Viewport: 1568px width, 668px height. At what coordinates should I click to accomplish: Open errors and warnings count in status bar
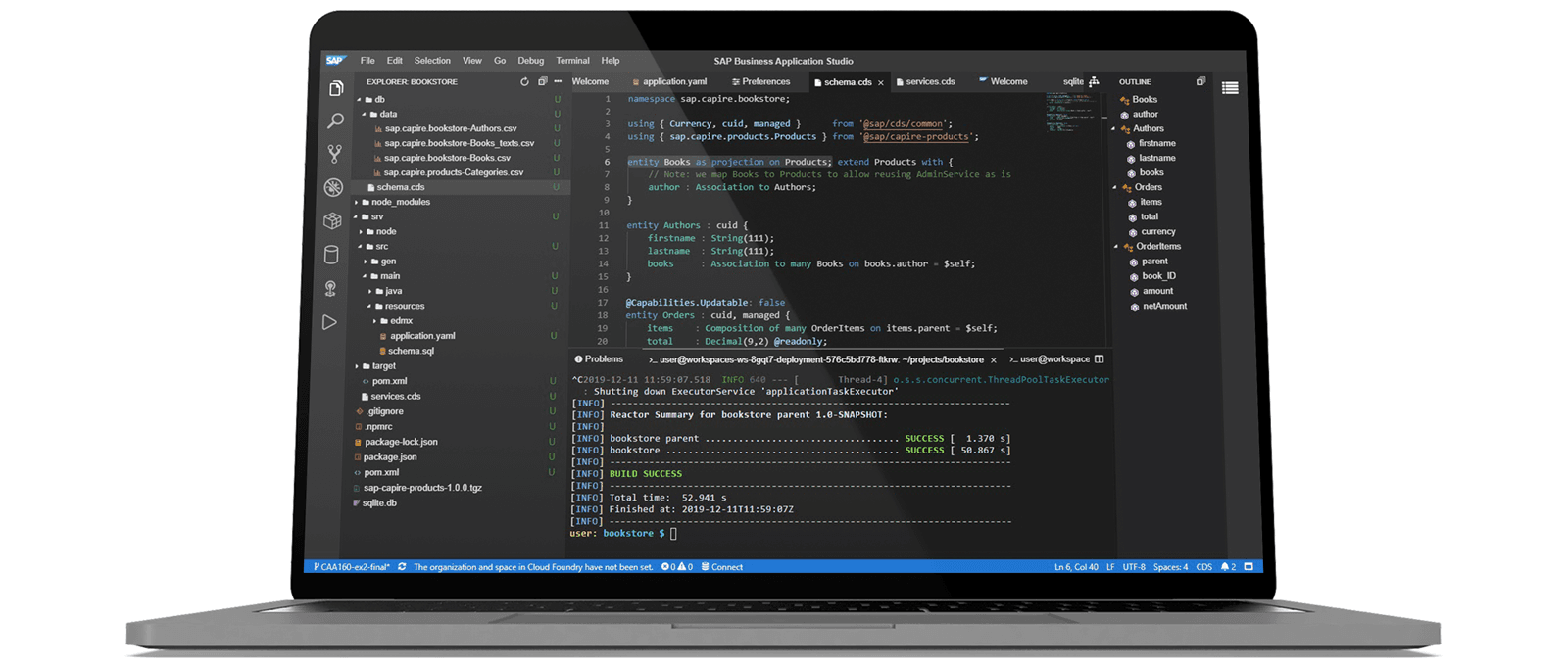pos(677,567)
